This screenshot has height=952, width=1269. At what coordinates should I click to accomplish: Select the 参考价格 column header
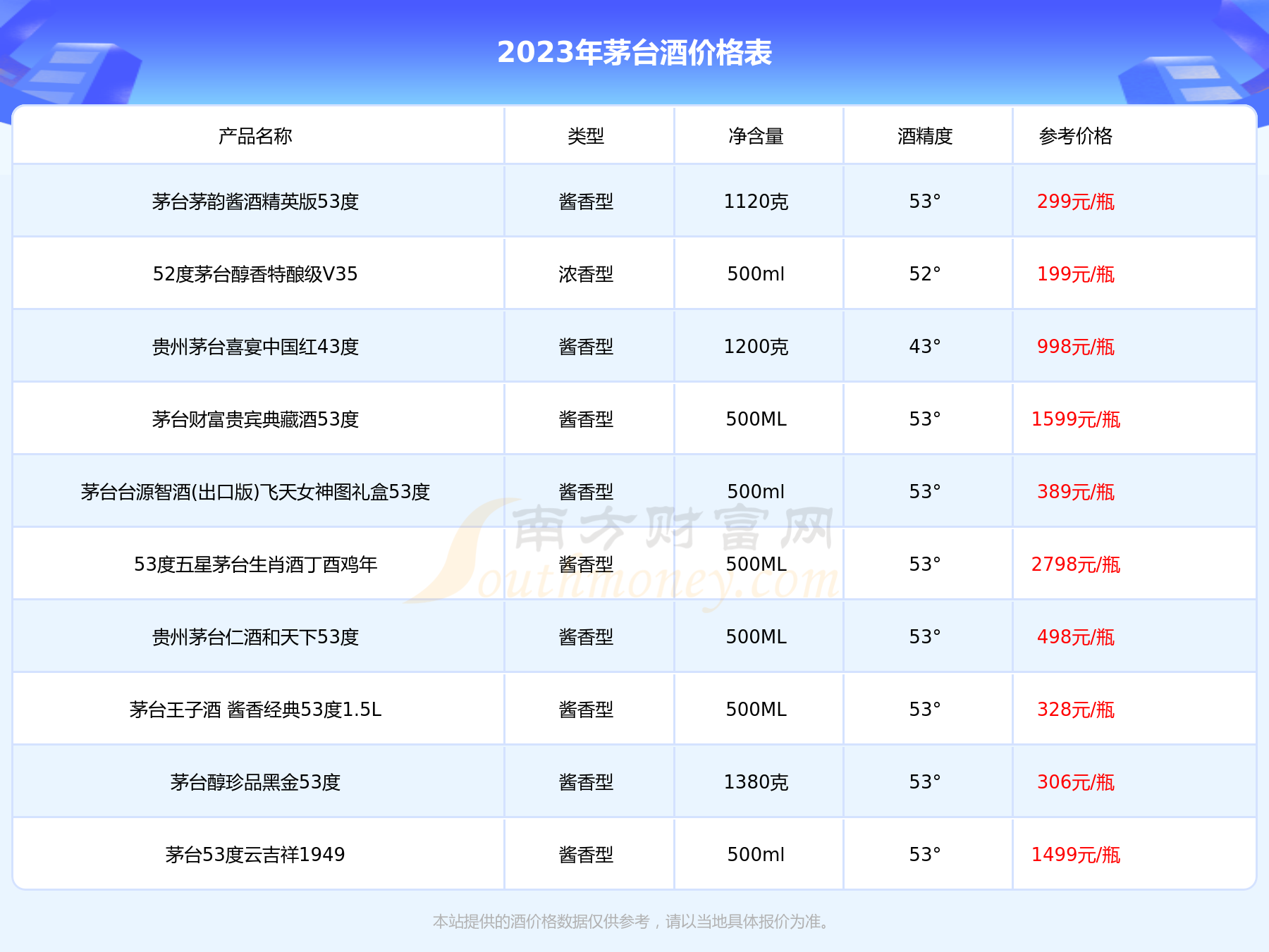point(1076,136)
